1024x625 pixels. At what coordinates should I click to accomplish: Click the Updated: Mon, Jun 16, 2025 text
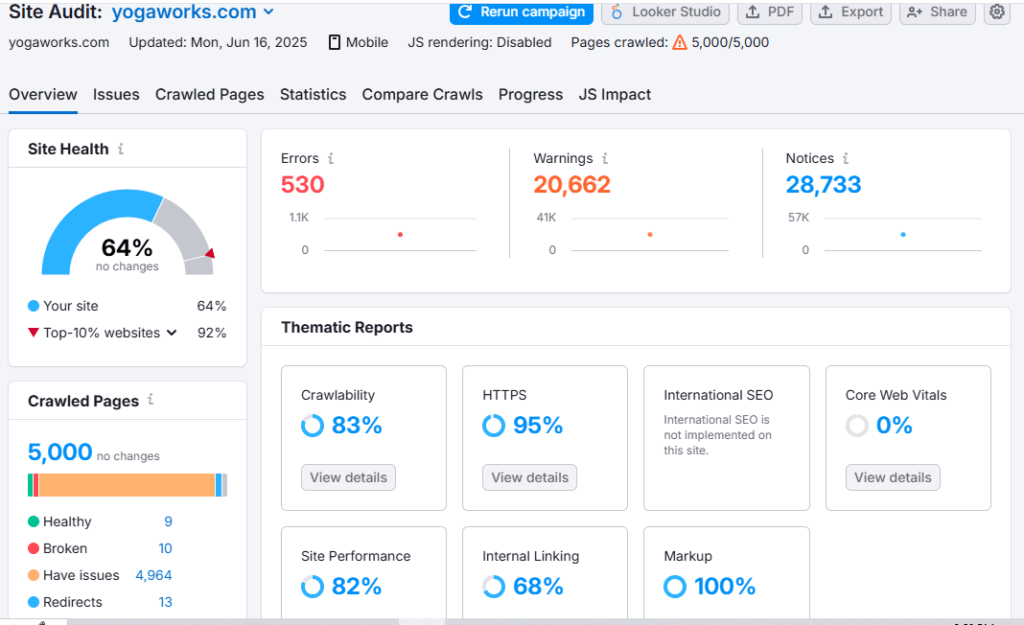[217, 42]
